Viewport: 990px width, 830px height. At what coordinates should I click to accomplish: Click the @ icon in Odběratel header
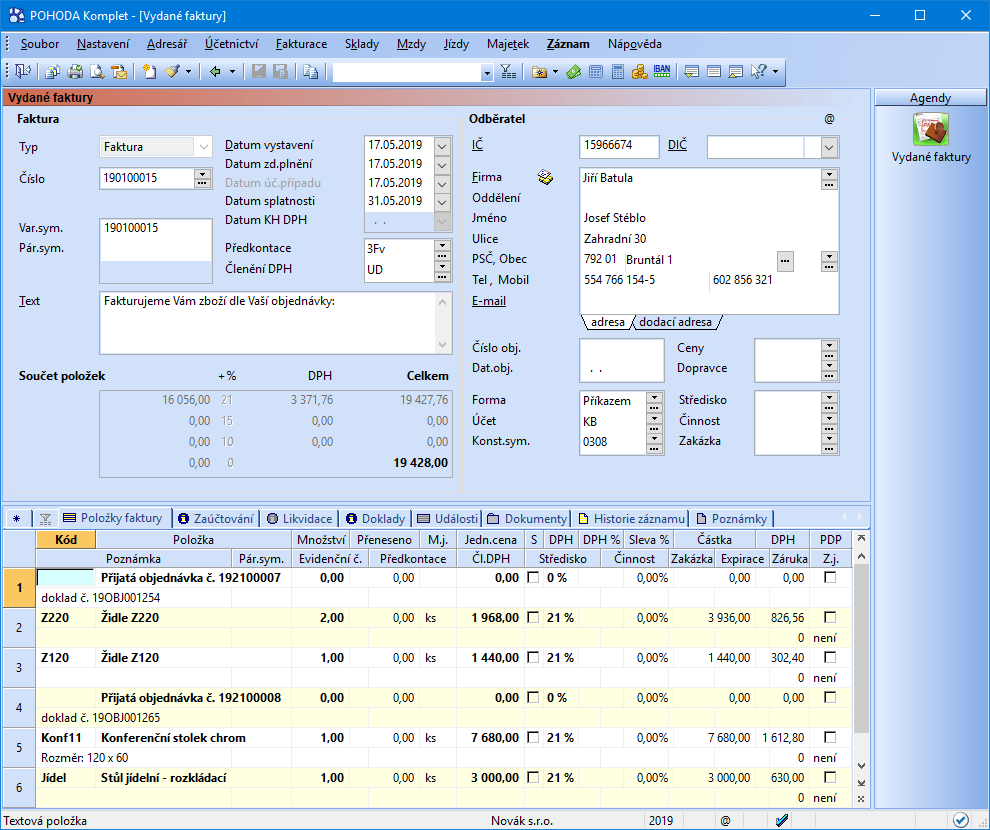pyautogui.click(x=830, y=119)
